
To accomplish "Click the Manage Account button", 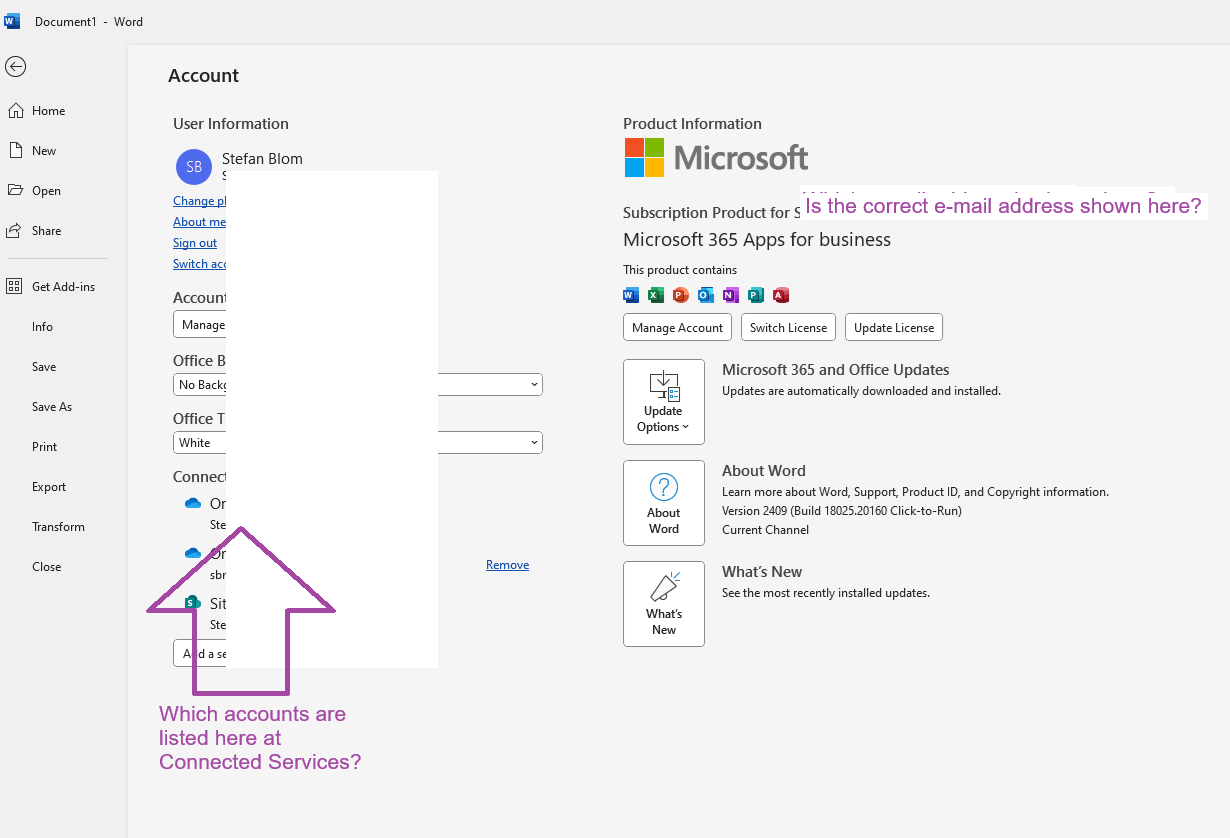I will pyautogui.click(x=677, y=328).
